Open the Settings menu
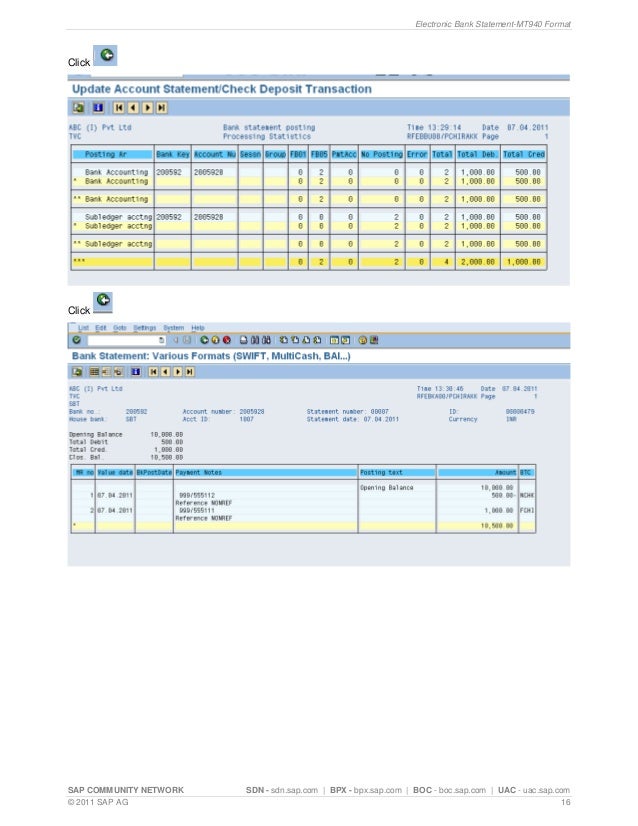The image size is (638, 826). tap(145, 328)
